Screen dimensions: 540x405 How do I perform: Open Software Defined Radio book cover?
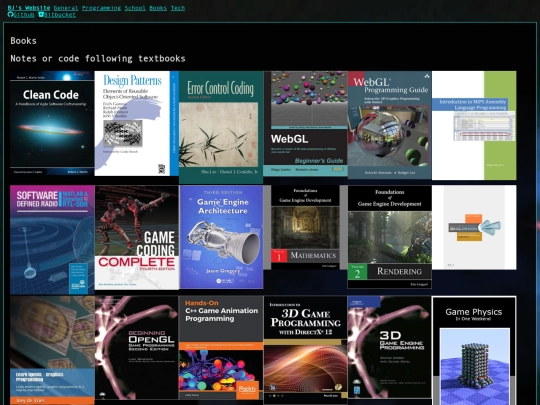click(x=52, y=240)
